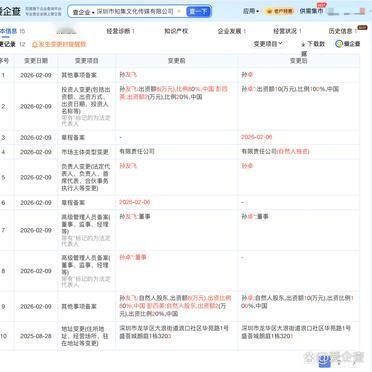Click the 查一下 search button
This screenshot has width=372, height=372.
pos(198,12)
